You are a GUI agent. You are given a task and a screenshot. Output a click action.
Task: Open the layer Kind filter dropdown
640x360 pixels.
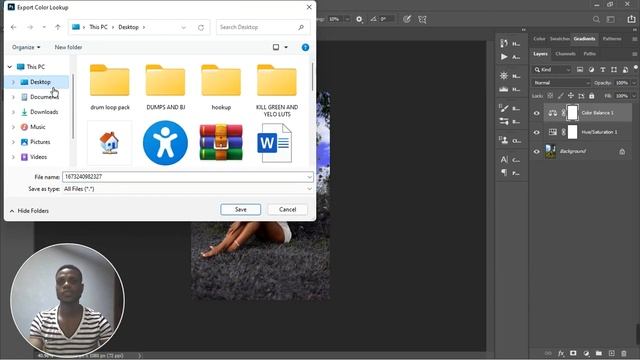click(552, 70)
